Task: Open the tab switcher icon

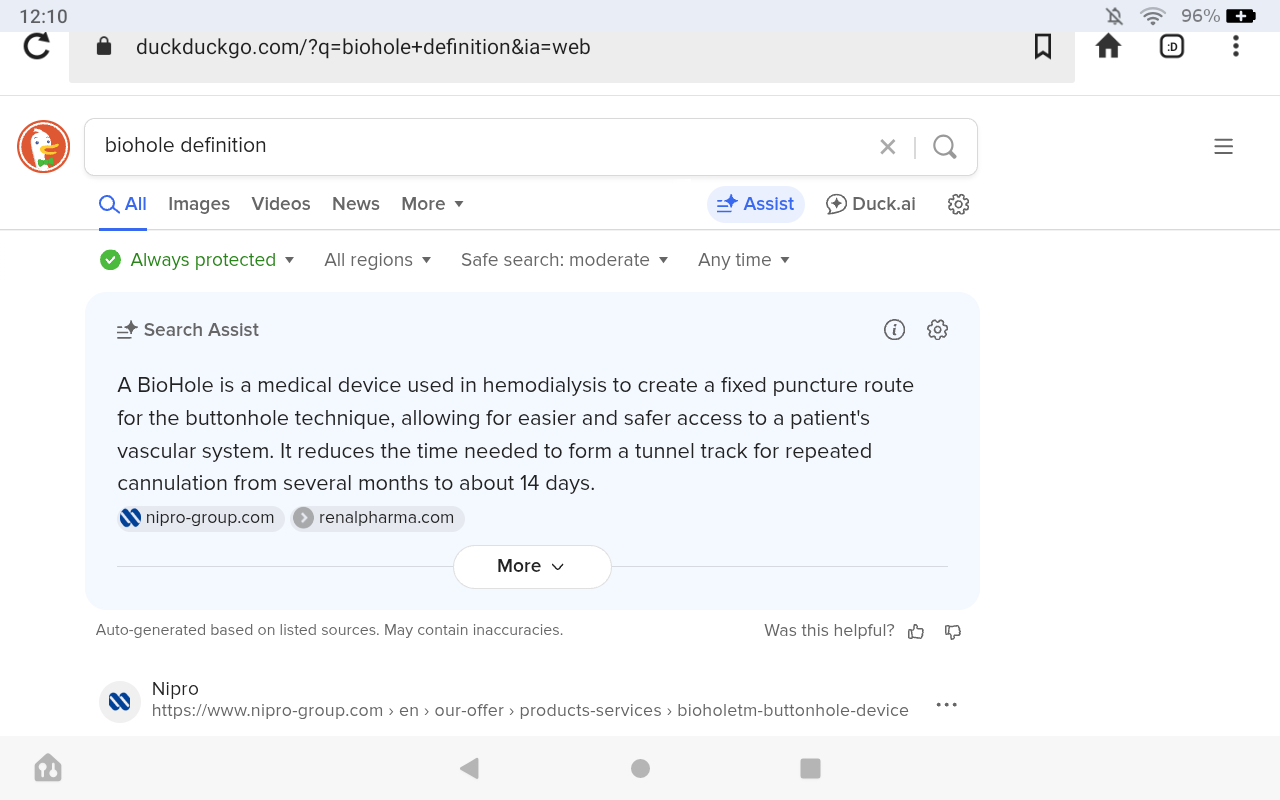Action: 1172,46
